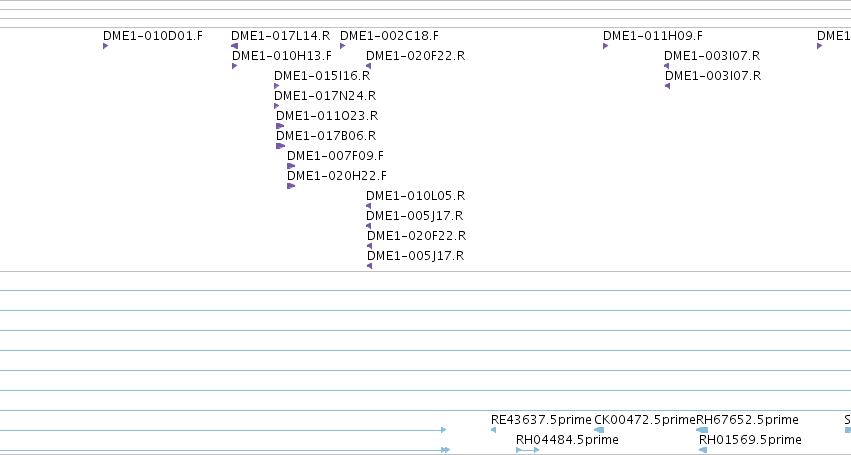Select the DME1-002C18.F feature label

[x=389, y=36]
